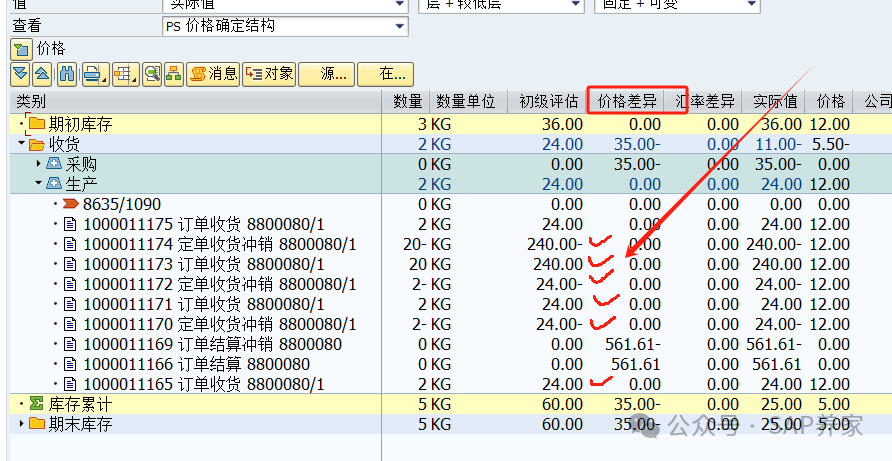The height and width of the screenshot is (461, 892).
Task: Select row 1000011165 订单收货 8800080/1
Action: [204, 384]
